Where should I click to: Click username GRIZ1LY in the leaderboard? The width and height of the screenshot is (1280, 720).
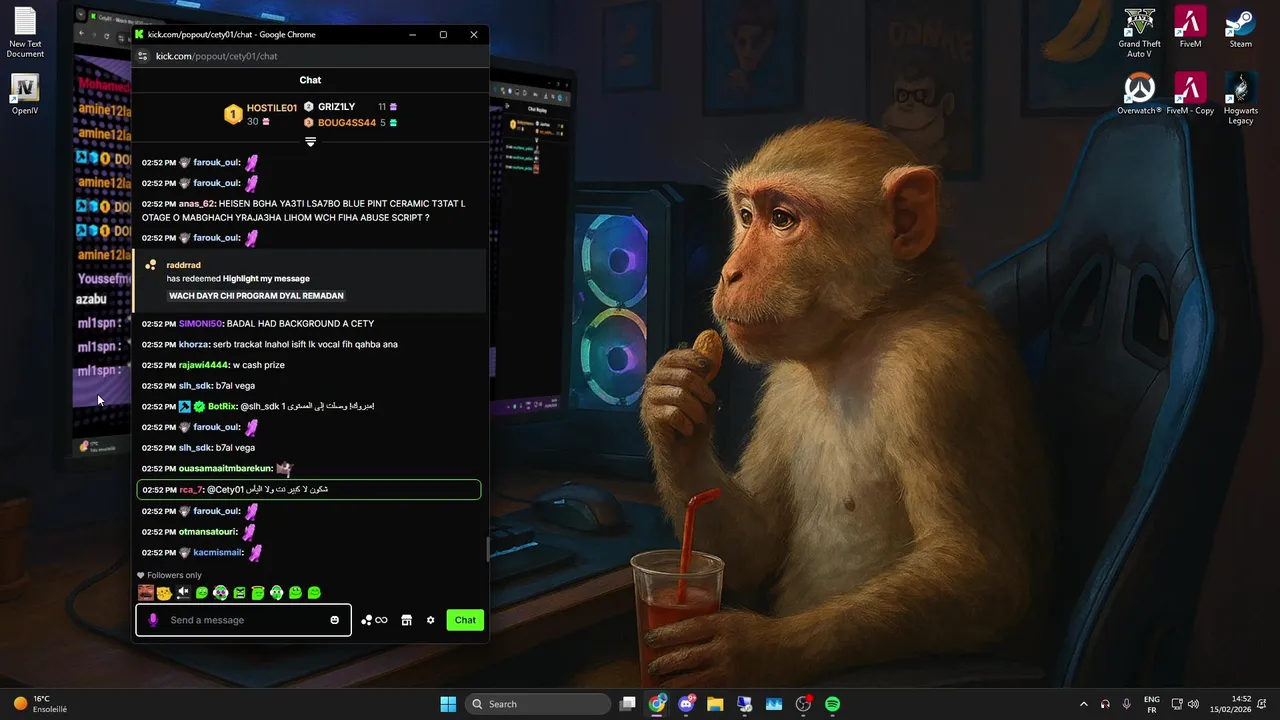337,107
